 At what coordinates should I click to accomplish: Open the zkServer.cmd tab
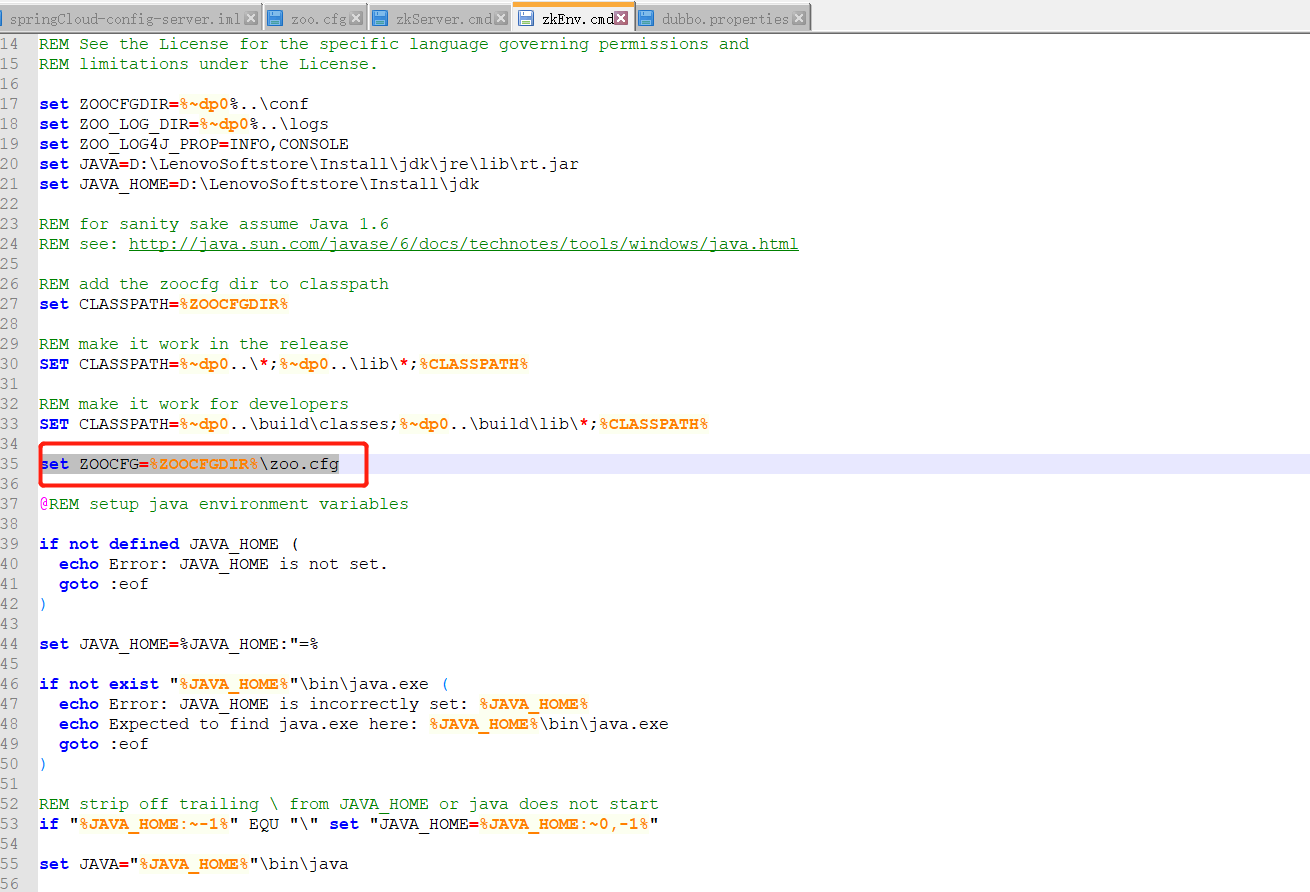(x=440, y=18)
